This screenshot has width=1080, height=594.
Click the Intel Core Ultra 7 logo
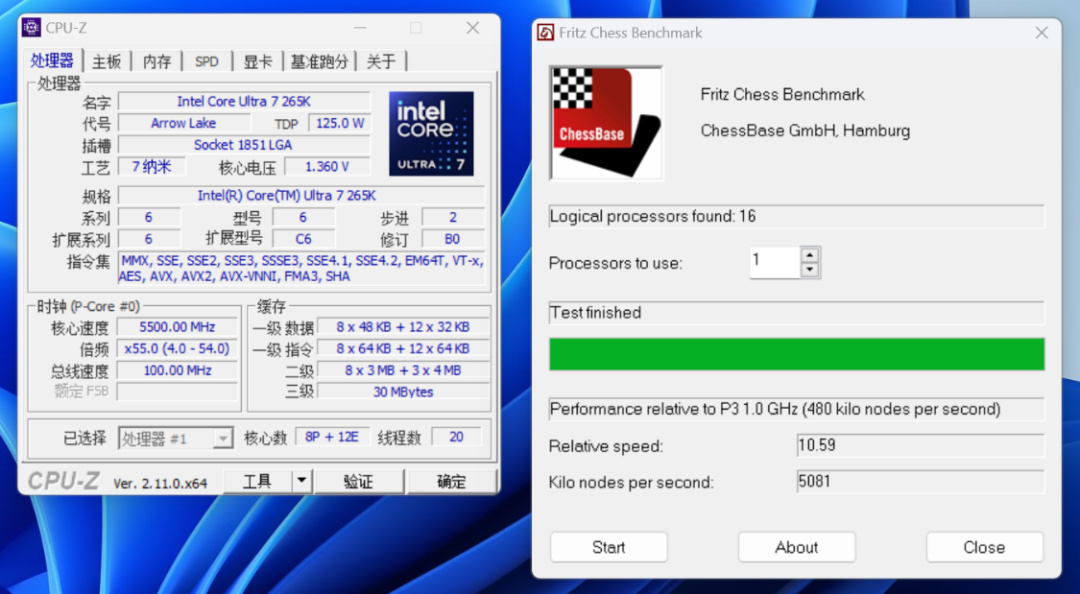point(431,133)
